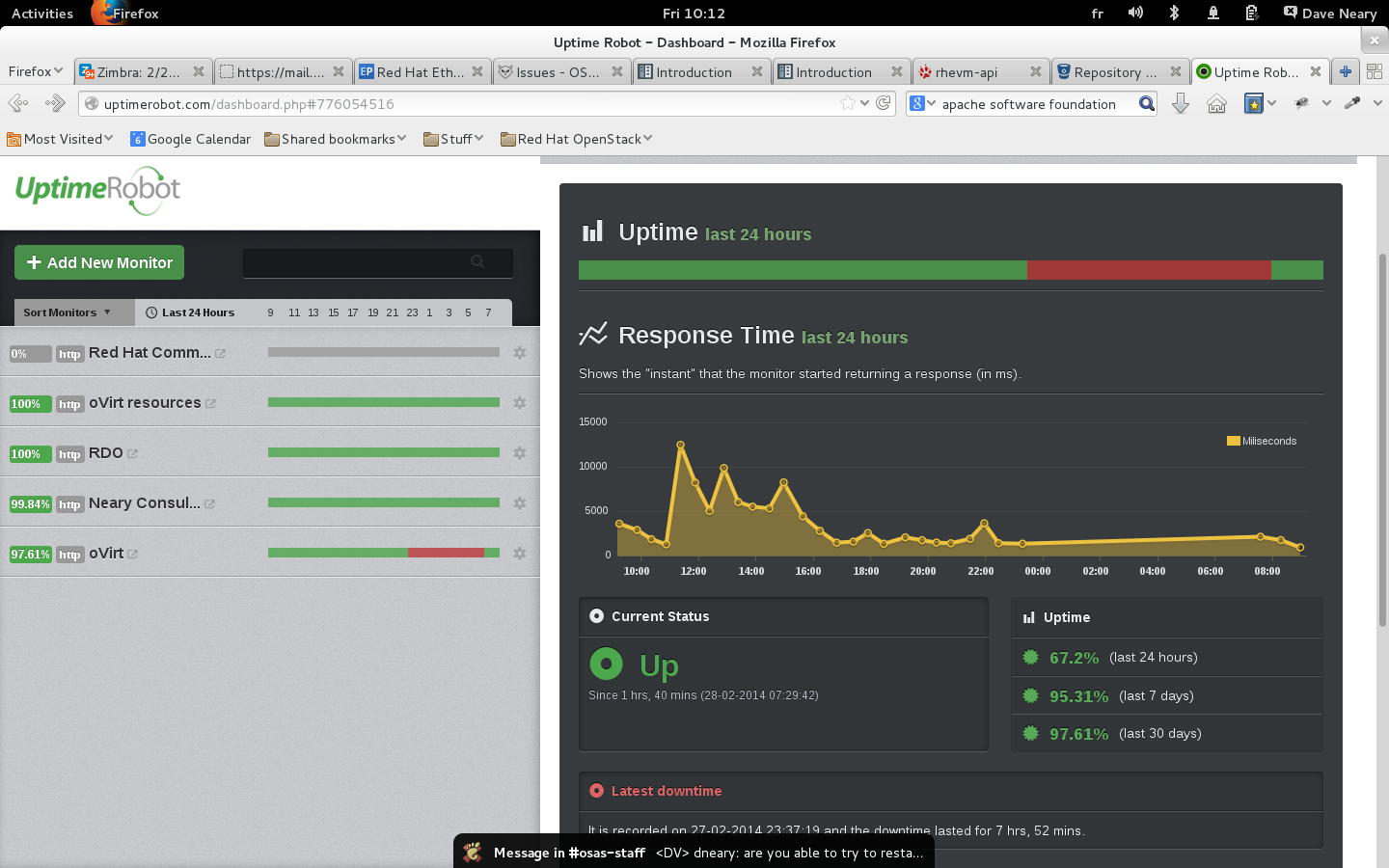This screenshot has height=868, width=1389.
Task: Open settings gear for oVirt monitor
Action: click(520, 554)
